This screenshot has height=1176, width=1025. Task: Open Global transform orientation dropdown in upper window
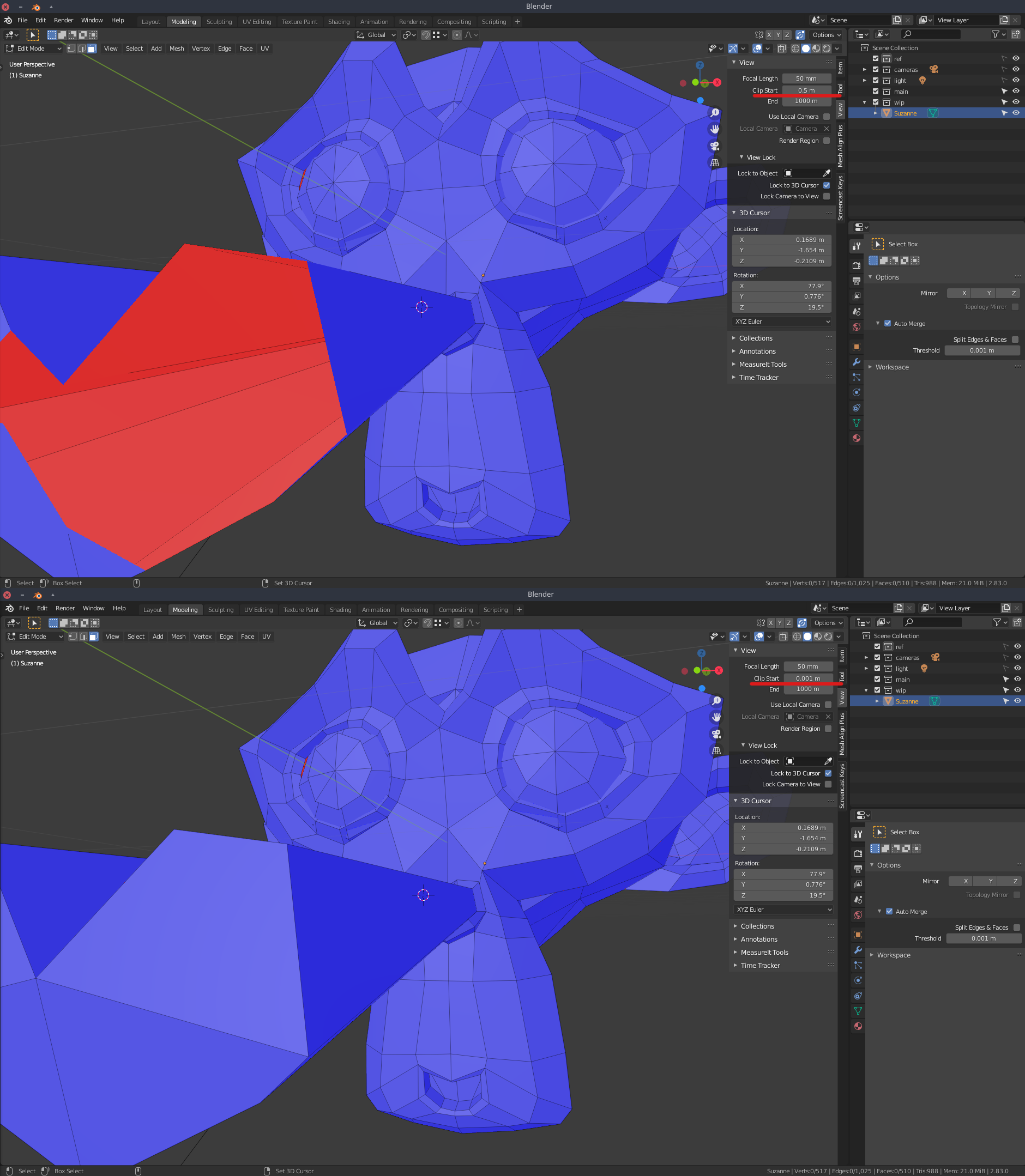(376, 35)
